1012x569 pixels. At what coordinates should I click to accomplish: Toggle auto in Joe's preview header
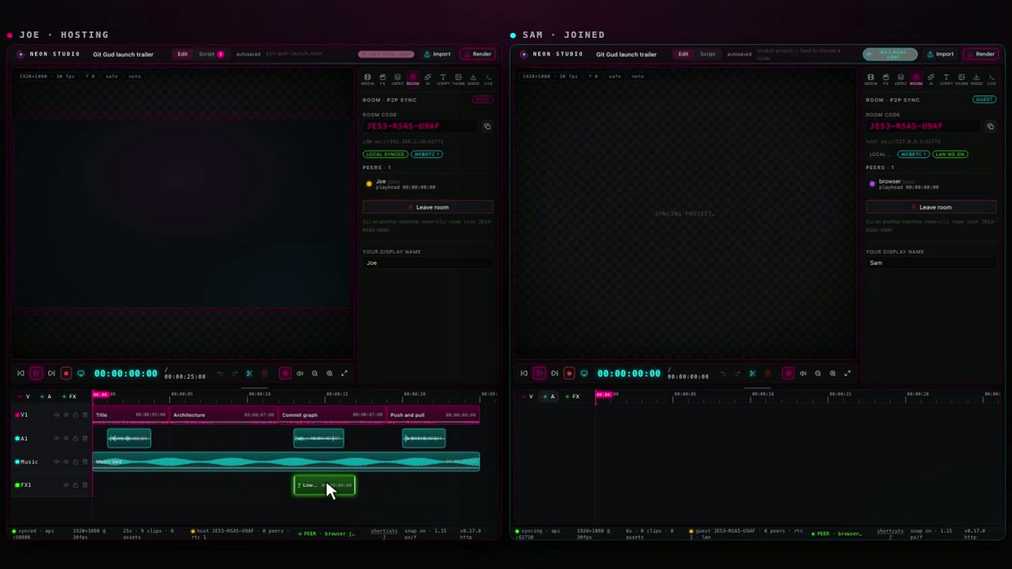tap(134, 76)
